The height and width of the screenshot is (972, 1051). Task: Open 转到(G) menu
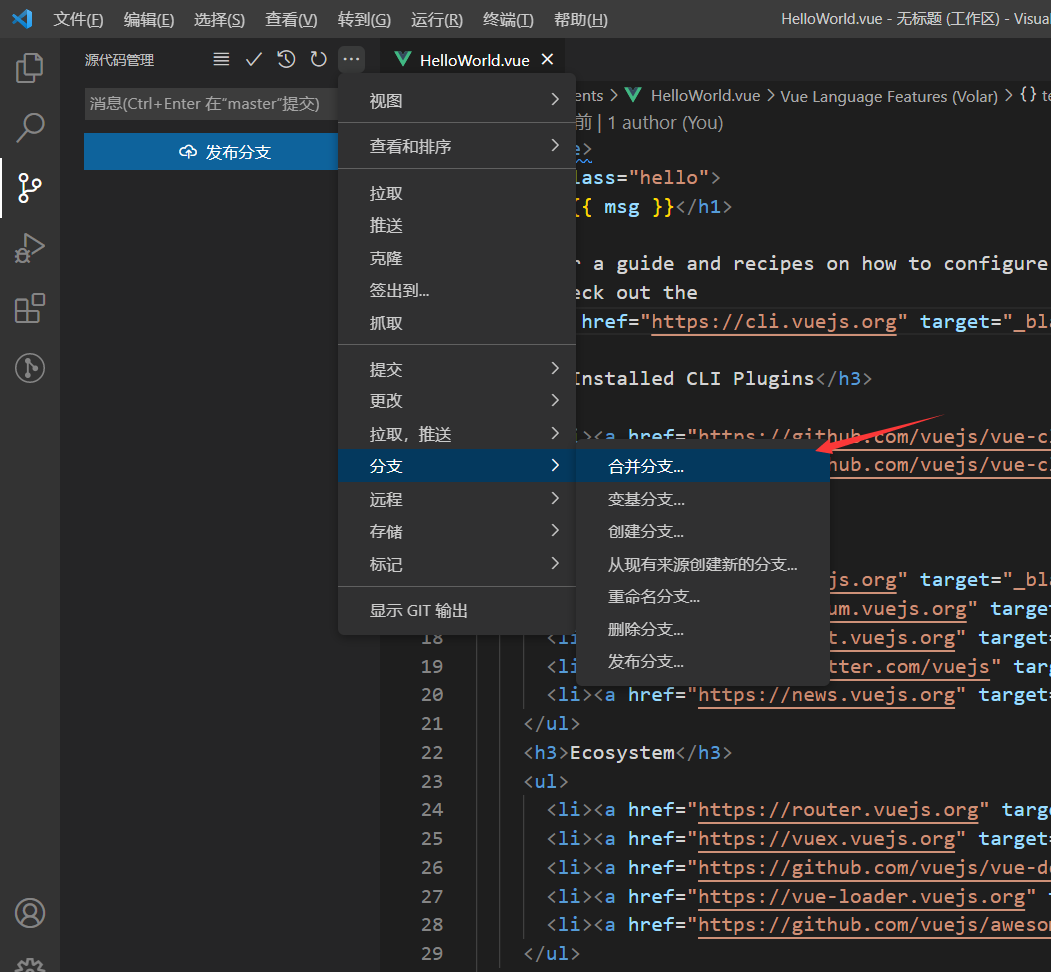(364, 19)
